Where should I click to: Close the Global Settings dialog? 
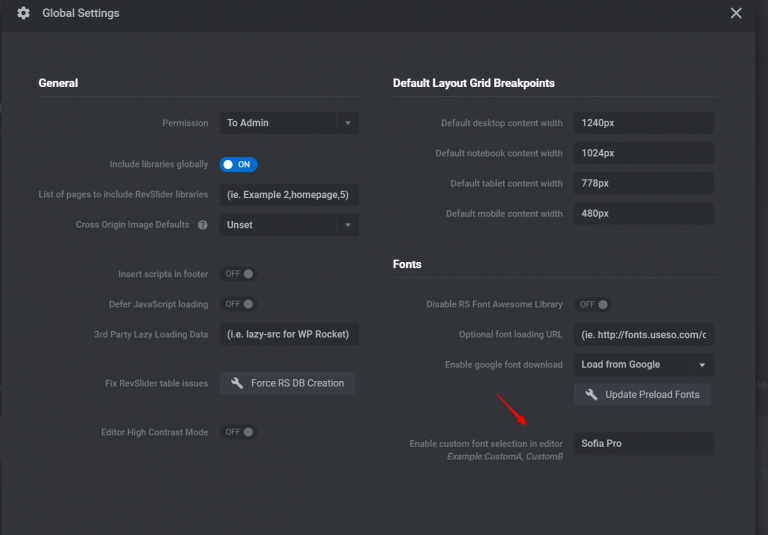(x=736, y=14)
